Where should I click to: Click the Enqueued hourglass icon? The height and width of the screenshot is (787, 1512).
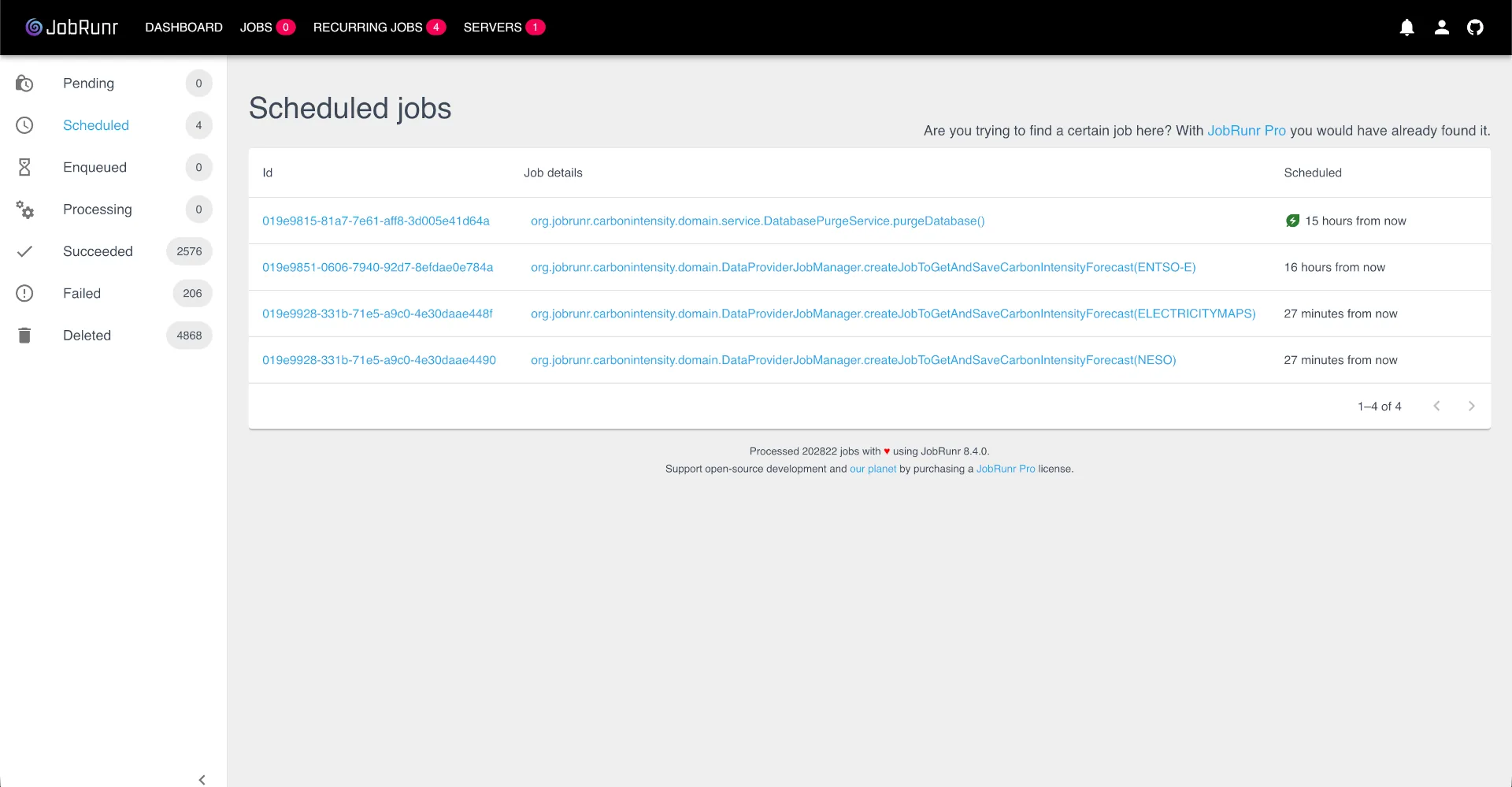tap(24, 167)
